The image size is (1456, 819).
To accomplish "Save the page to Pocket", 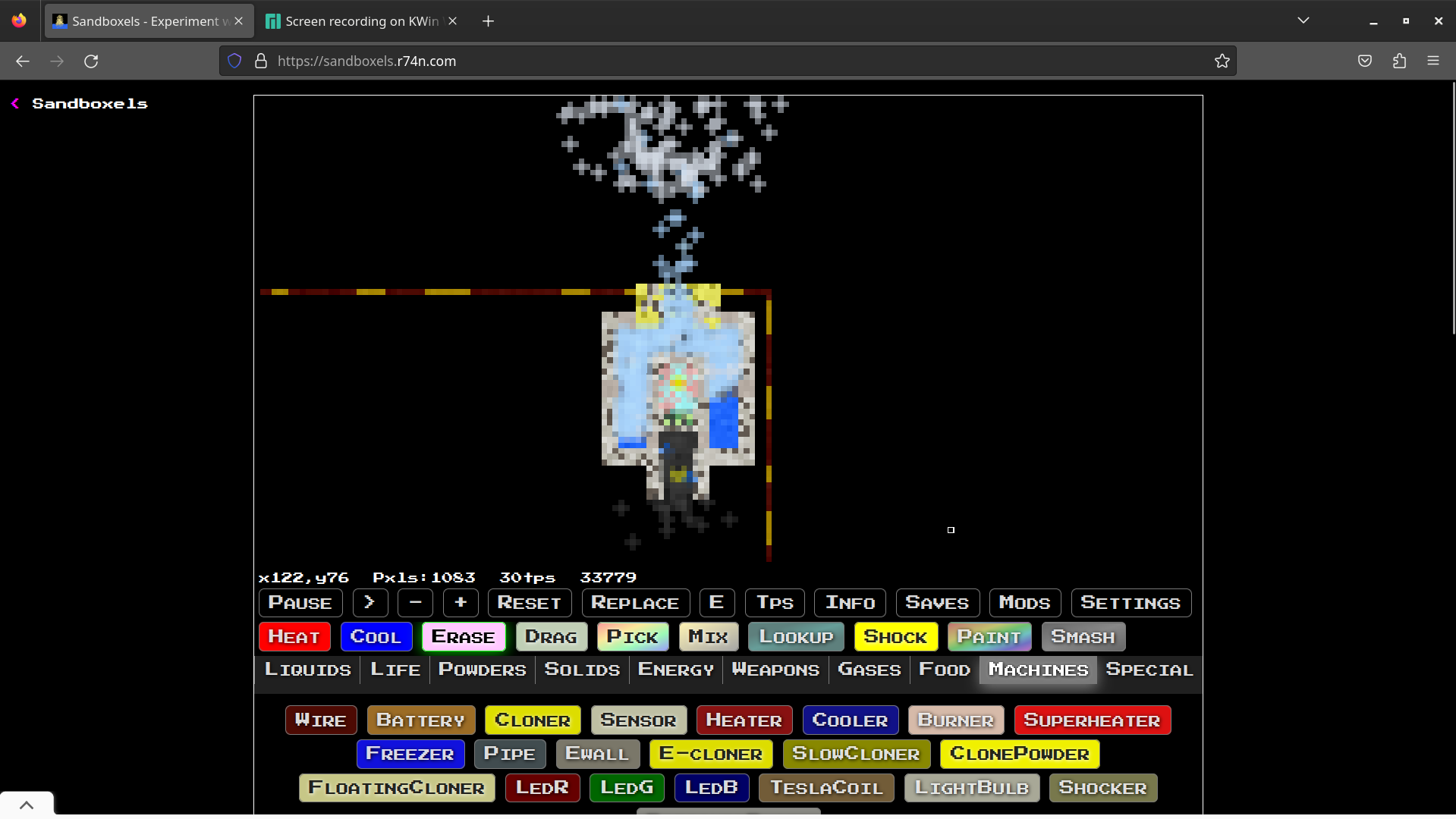I will pos(1365,61).
